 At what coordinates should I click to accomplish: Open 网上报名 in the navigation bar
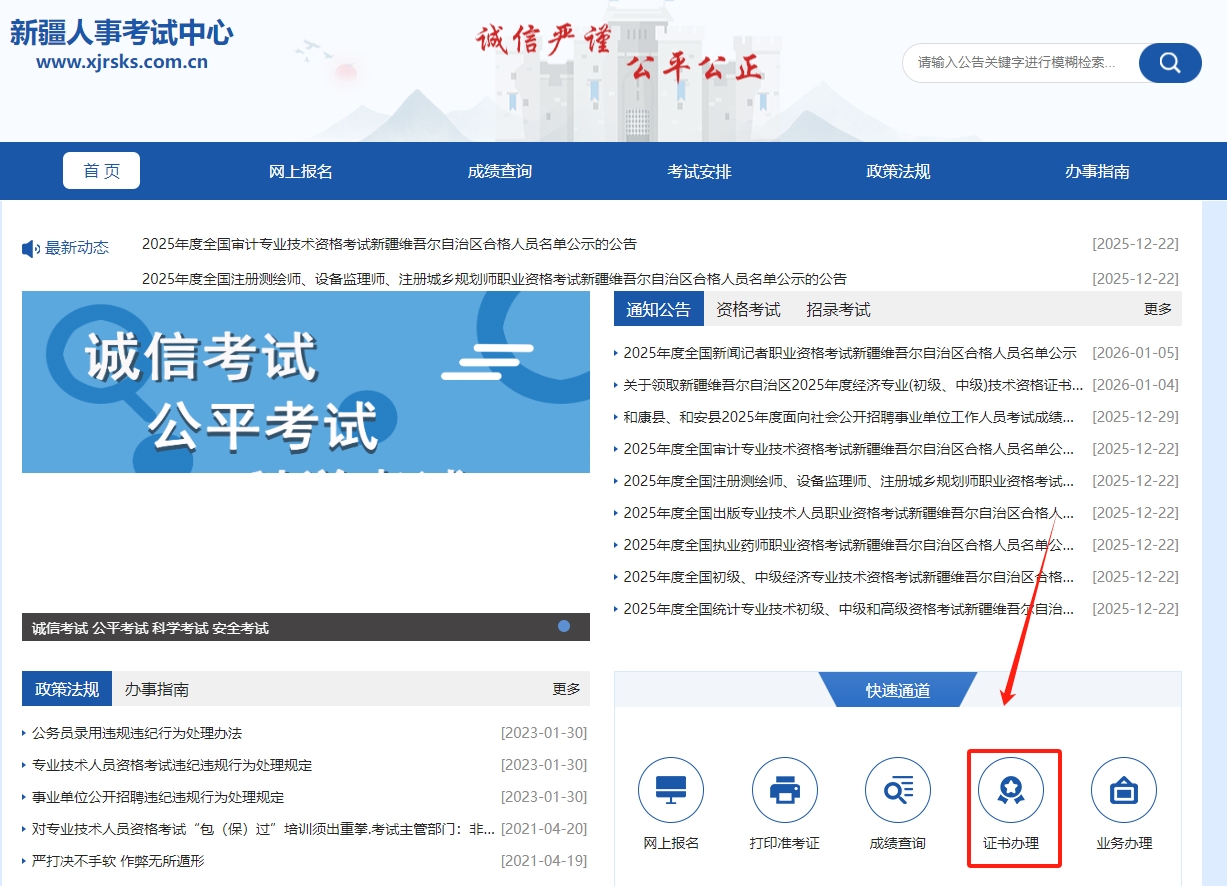coord(300,171)
